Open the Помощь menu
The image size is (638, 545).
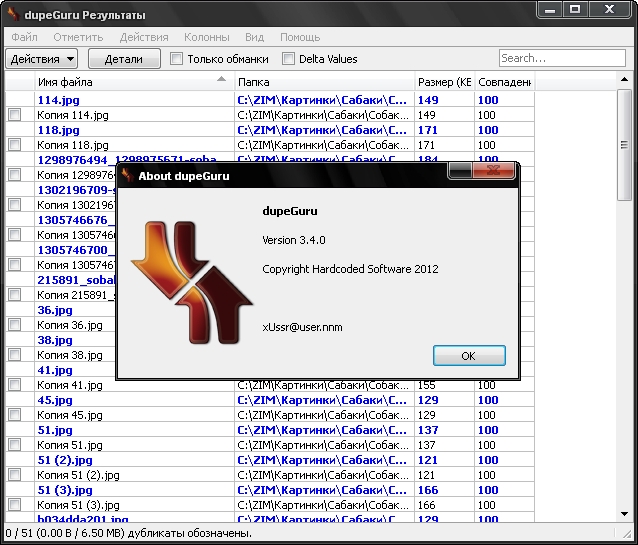tap(300, 37)
